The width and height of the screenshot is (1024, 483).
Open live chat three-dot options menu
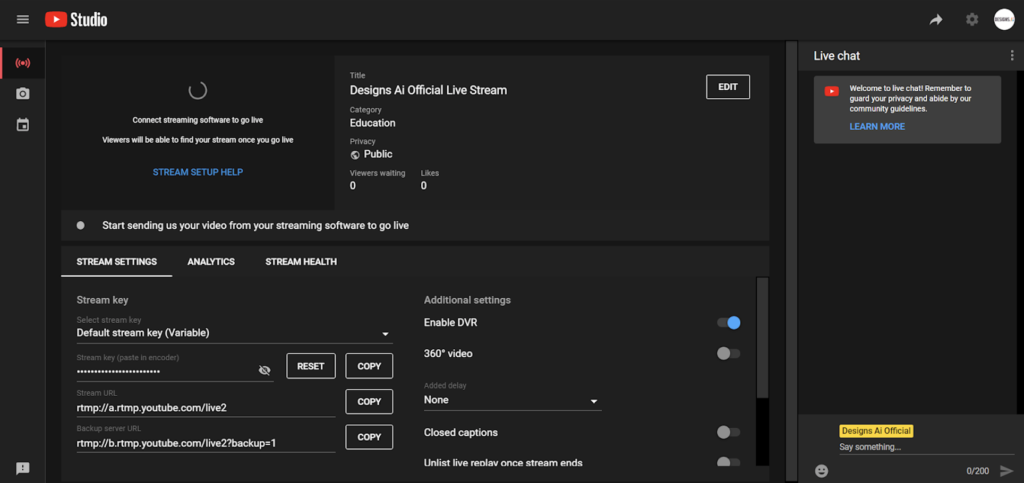pos(1012,56)
